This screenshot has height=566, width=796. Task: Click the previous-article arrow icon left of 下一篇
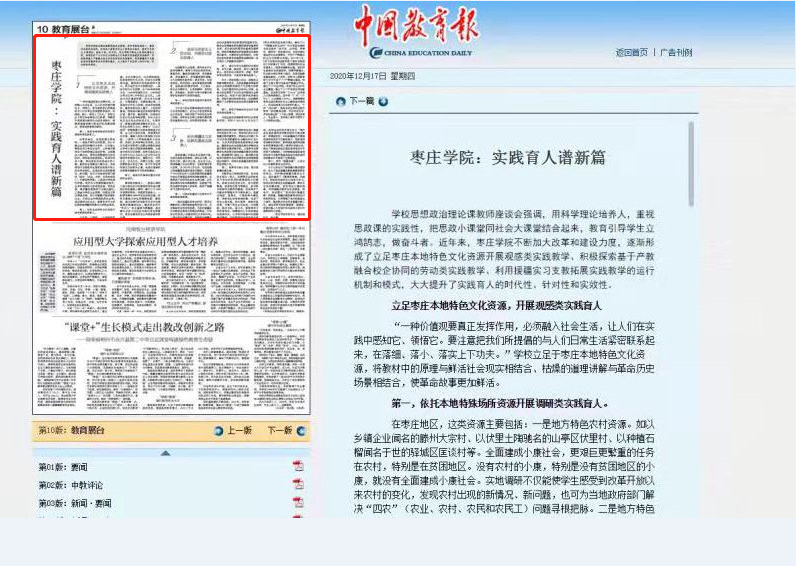click(340, 101)
